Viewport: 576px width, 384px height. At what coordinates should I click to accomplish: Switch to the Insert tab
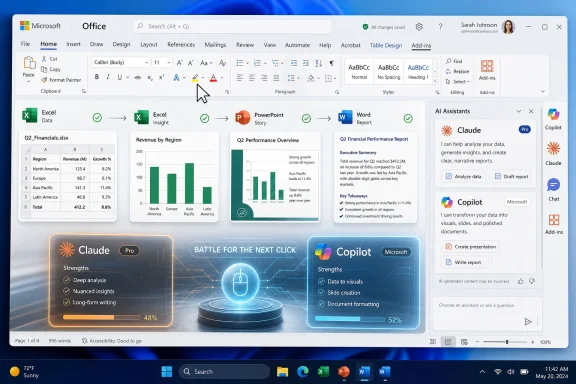(x=73, y=44)
